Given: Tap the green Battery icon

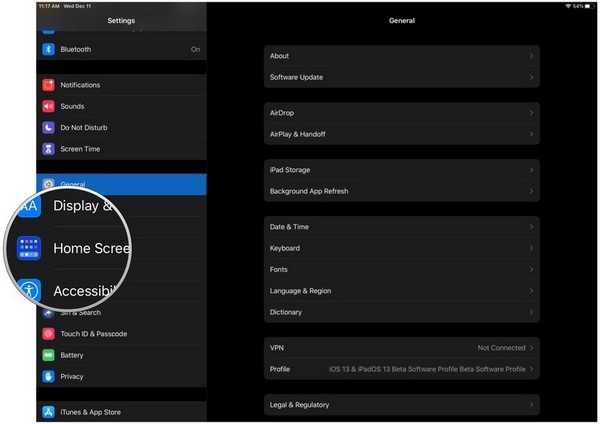Looking at the screenshot, I should pyautogui.click(x=48, y=355).
